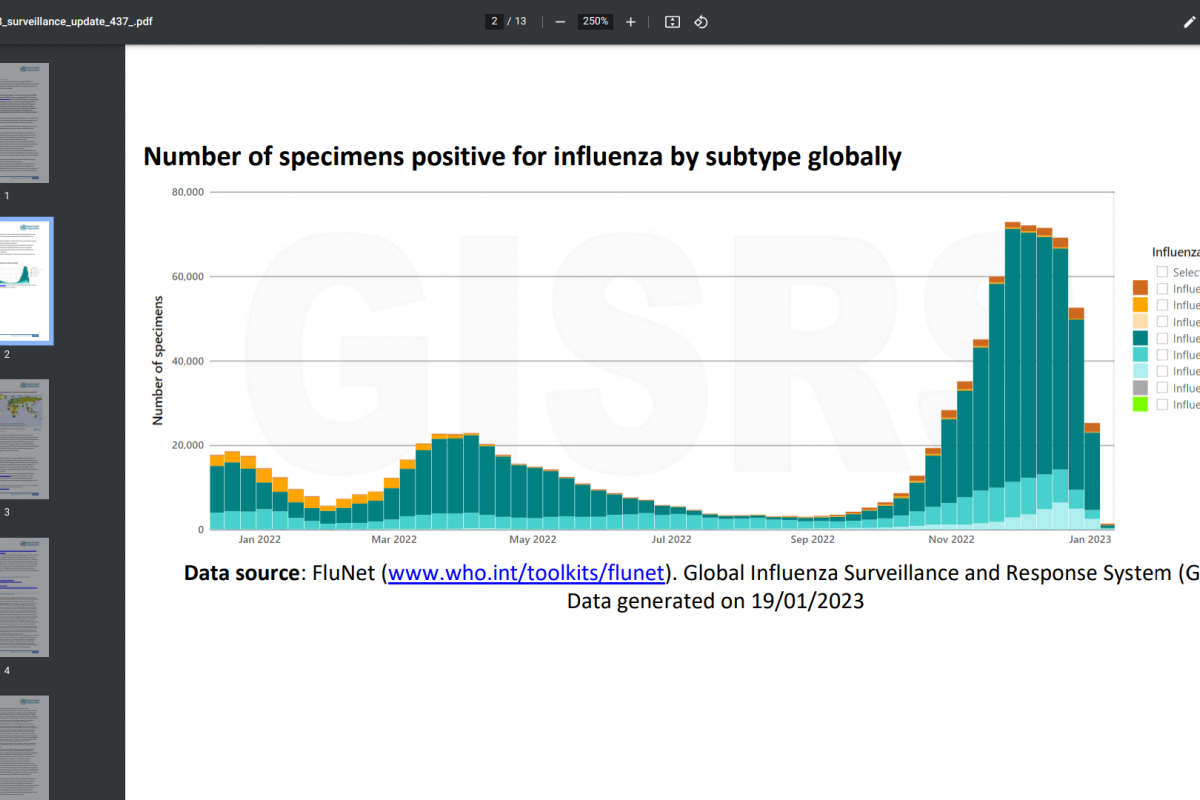Check the box beside gray legend swatch
This screenshot has width=1200, height=800.
click(1162, 388)
